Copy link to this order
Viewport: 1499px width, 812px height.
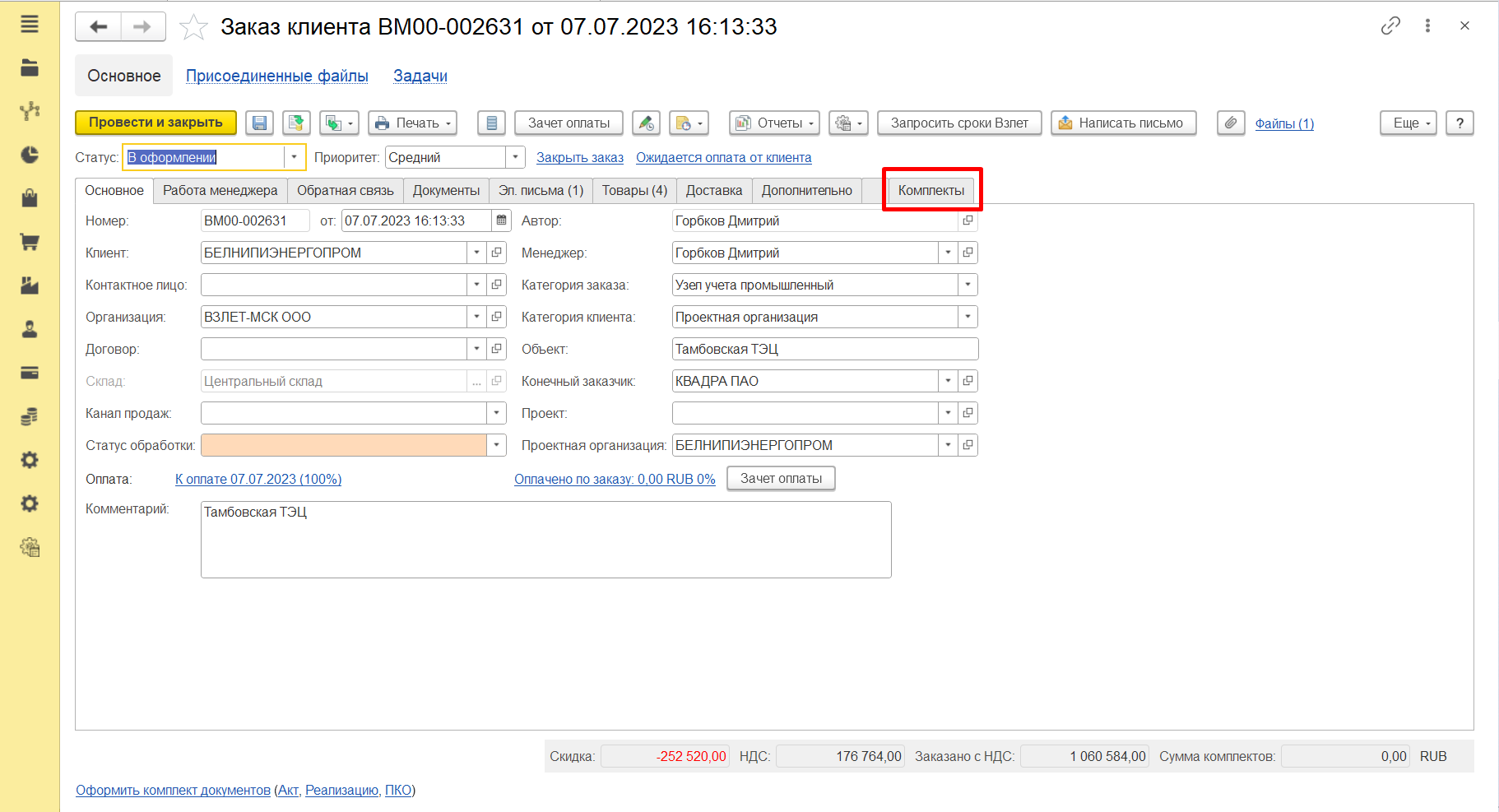click(x=1390, y=26)
